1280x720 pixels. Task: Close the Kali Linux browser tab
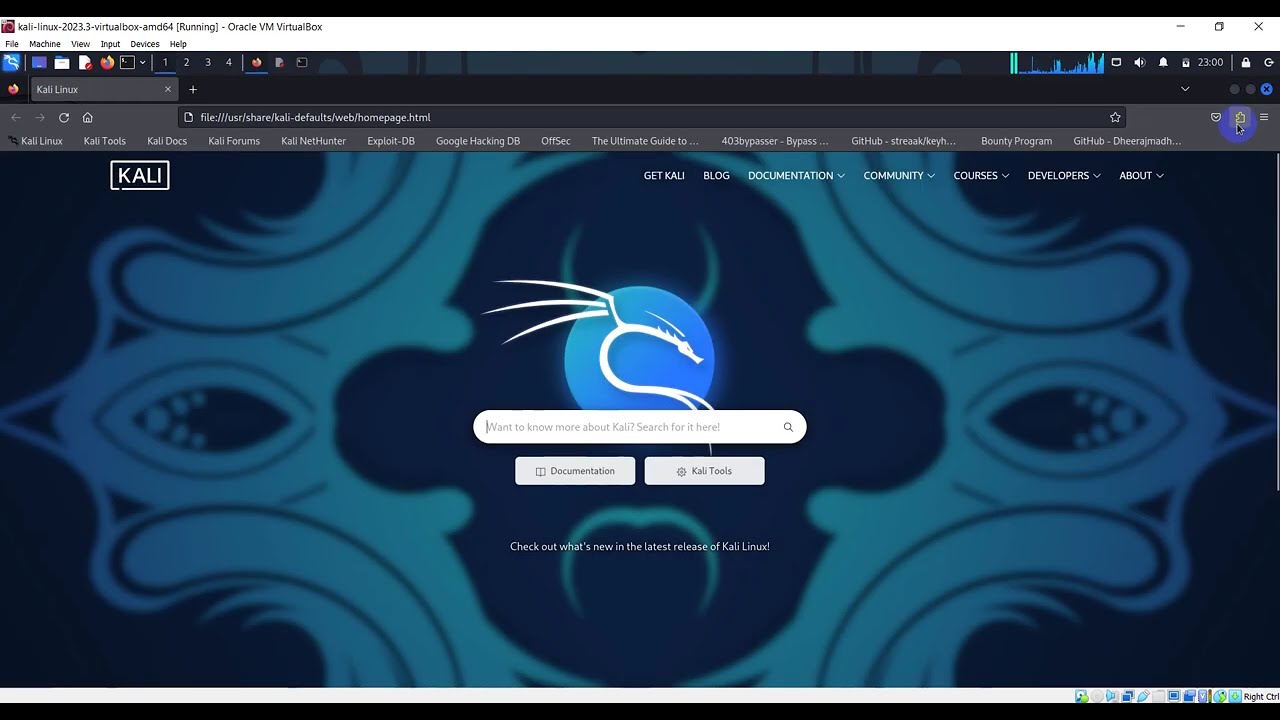pyautogui.click(x=168, y=89)
